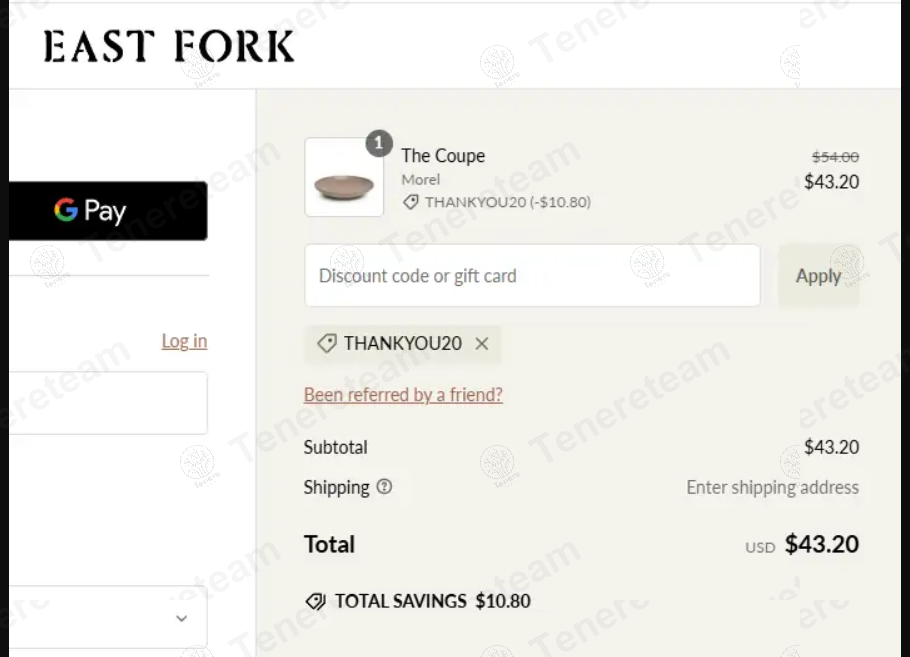The image size is (910, 657).
Task: Open the Log in link
Action: coord(184,341)
